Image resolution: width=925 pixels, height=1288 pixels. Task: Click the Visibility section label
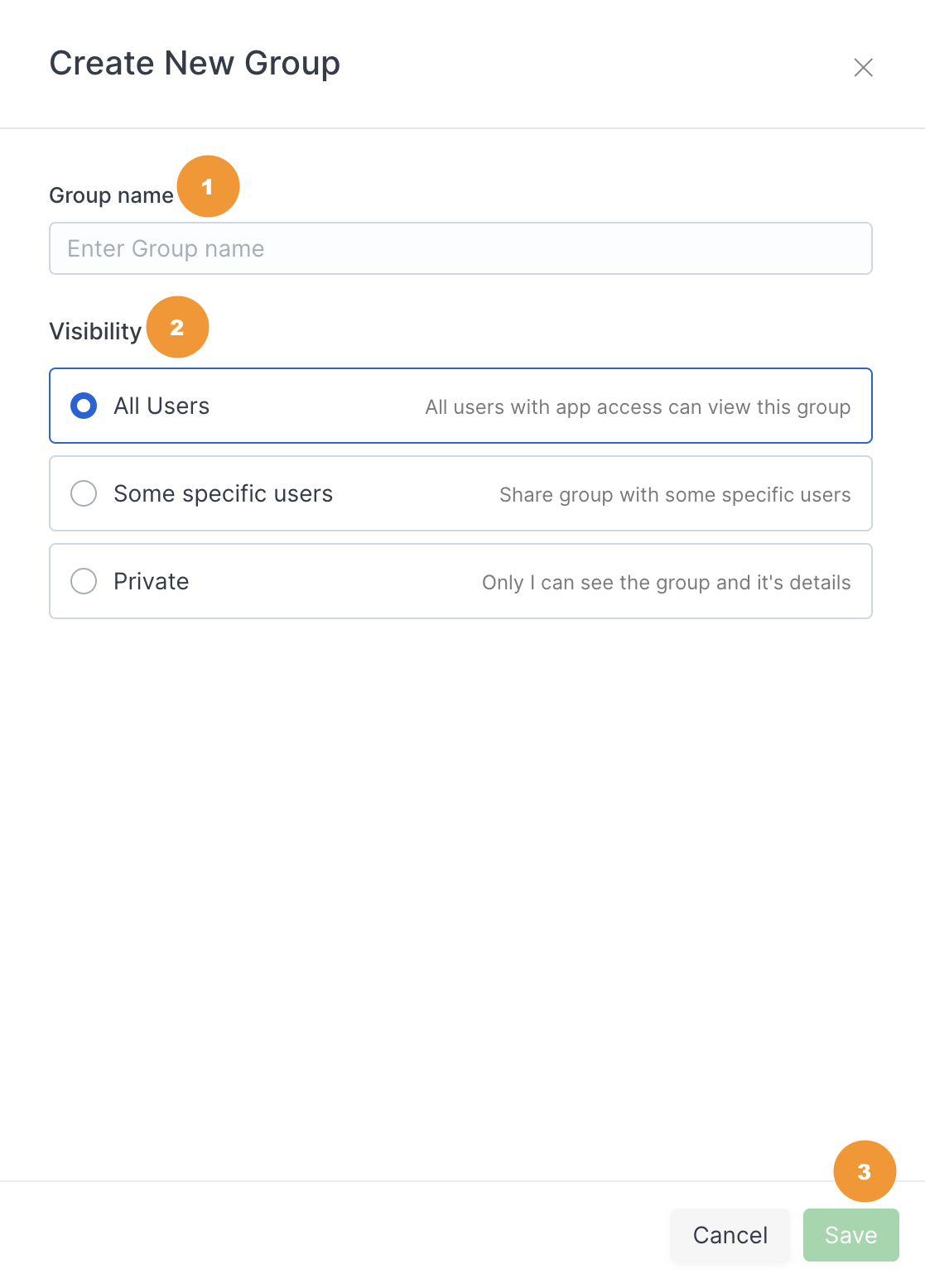96,331
